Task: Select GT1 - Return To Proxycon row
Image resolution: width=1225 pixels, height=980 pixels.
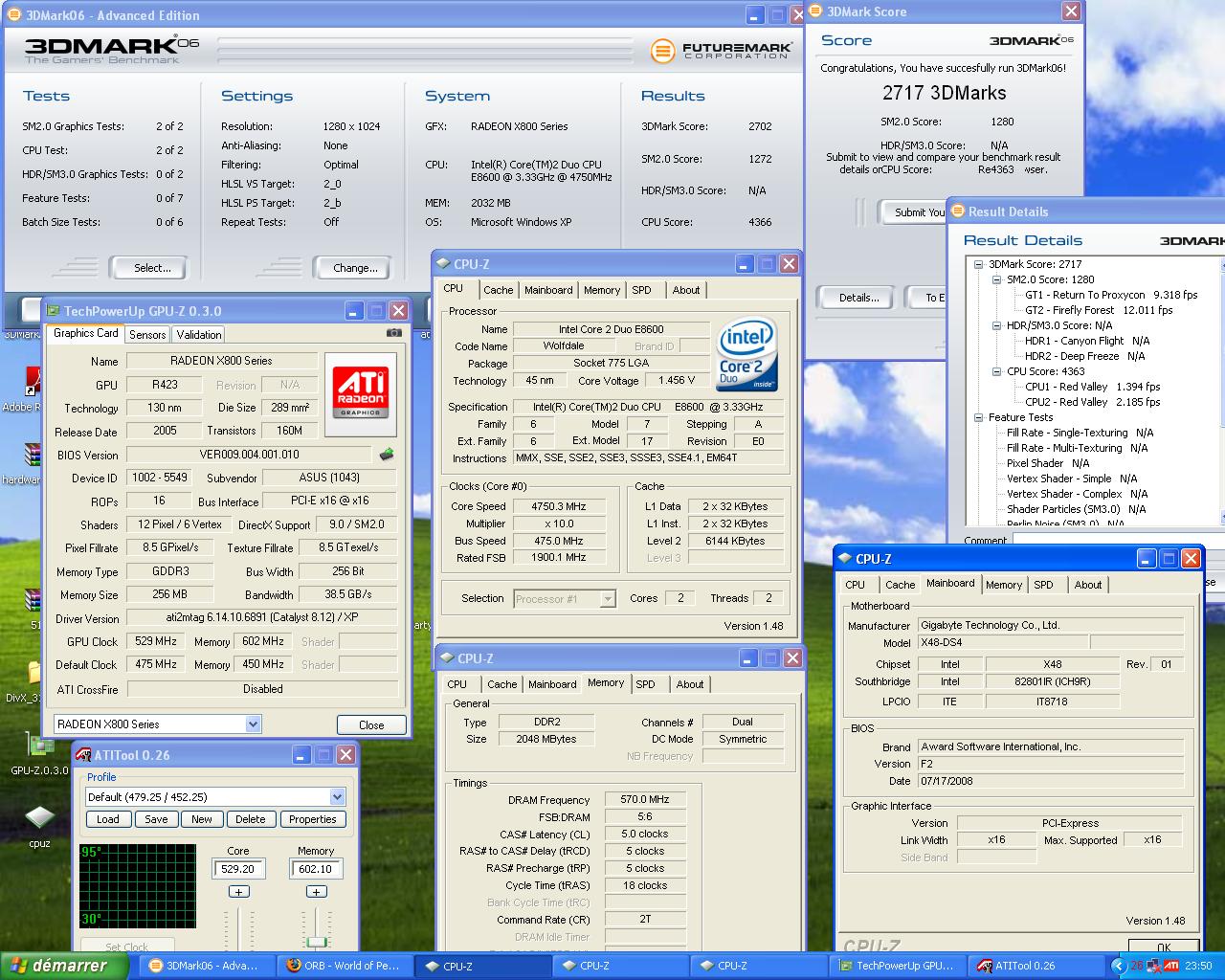Action: tap(1111, 295)
